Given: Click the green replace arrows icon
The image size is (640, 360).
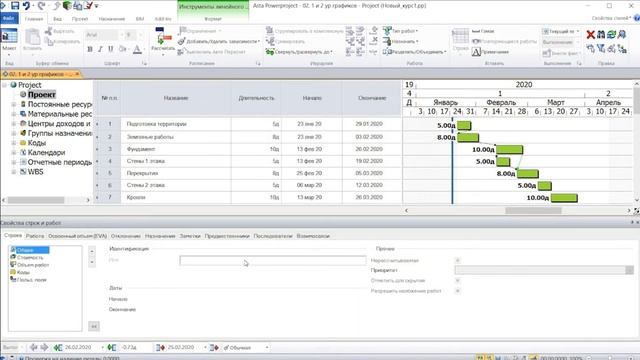Looking at the screenshot, I should pos(611,35).
